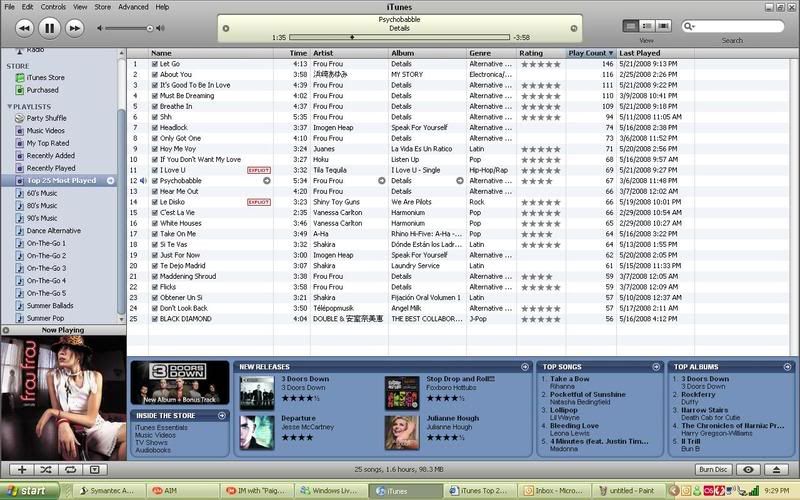Open Rockferry in Top Albums

coord(698,394)
